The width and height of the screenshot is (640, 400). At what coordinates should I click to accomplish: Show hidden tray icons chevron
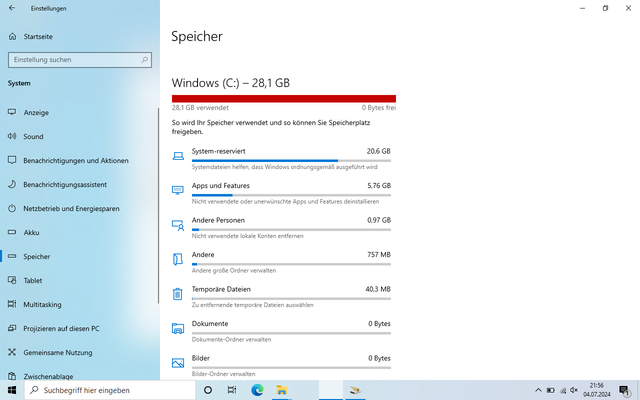pyautogui.click(x=538, y=390)
